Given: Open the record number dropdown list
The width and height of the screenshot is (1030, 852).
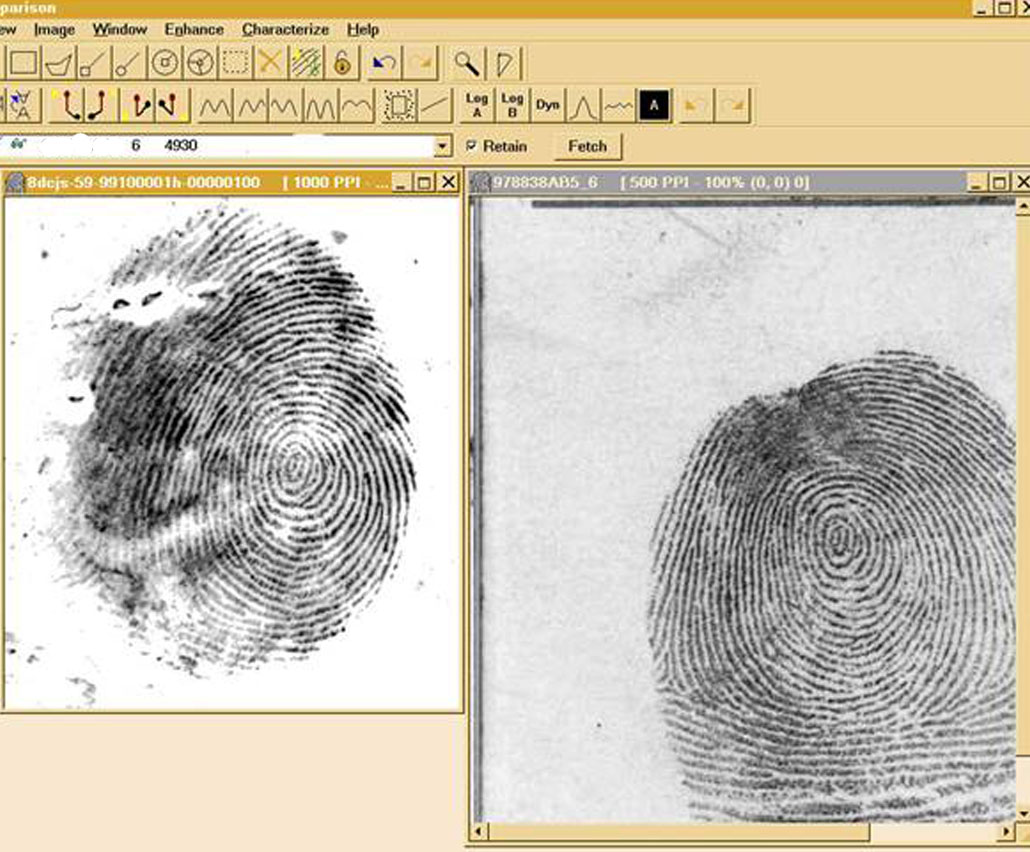Looking at the screenshot, I should point(443,147).
